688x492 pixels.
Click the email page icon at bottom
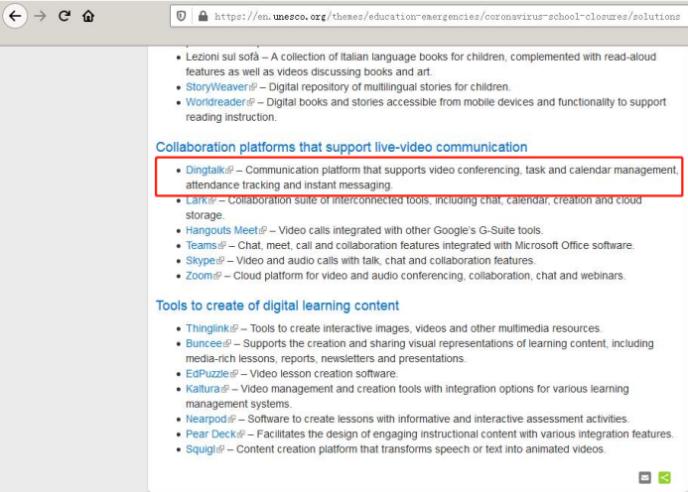point(645,477)
